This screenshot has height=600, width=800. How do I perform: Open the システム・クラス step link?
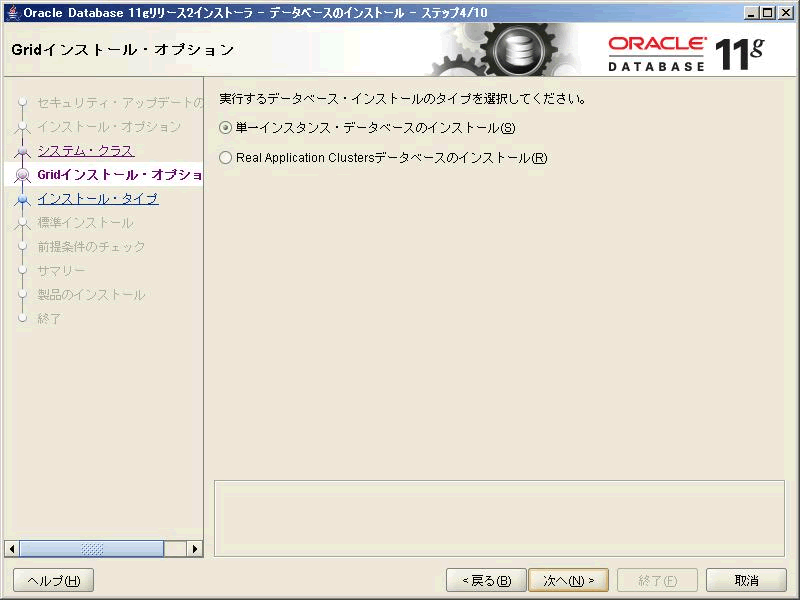[x=85, y=151]
